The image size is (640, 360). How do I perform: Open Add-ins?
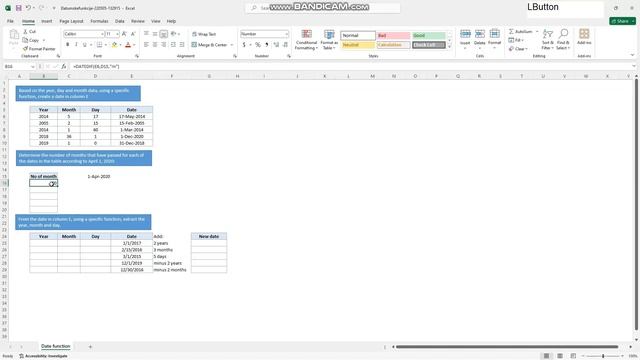[x=584, y=37]
